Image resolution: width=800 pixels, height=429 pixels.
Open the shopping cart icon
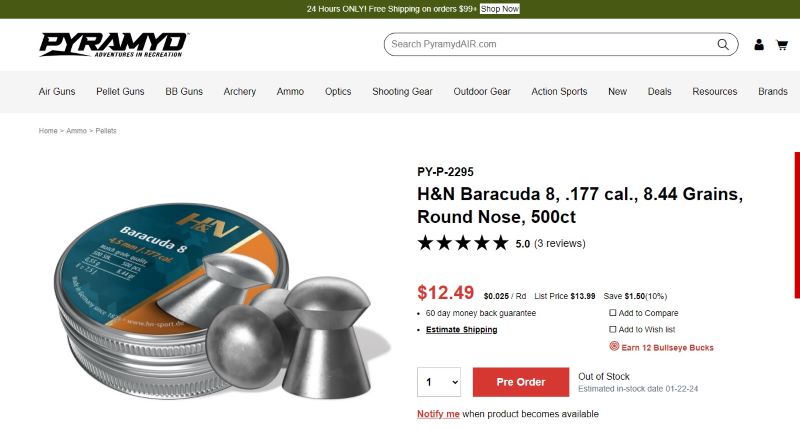coord(782,45)
